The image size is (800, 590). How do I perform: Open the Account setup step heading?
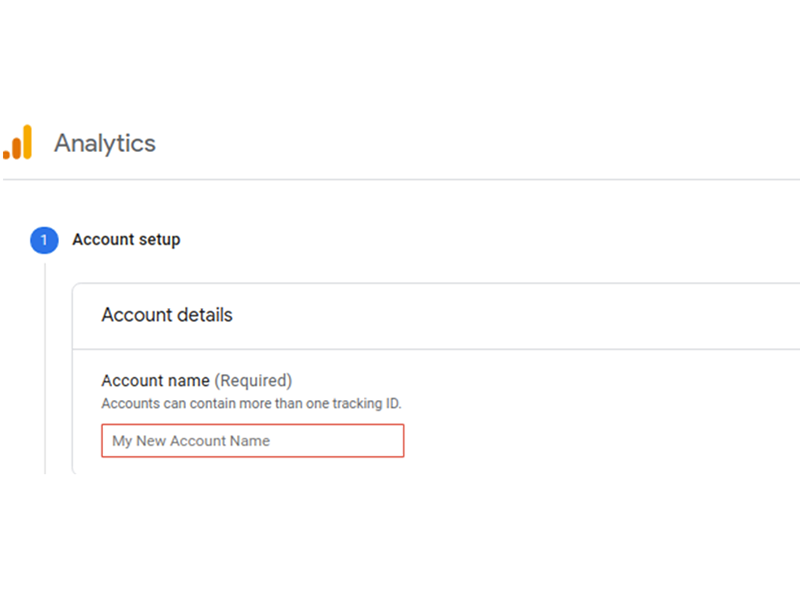click(126, 239)
